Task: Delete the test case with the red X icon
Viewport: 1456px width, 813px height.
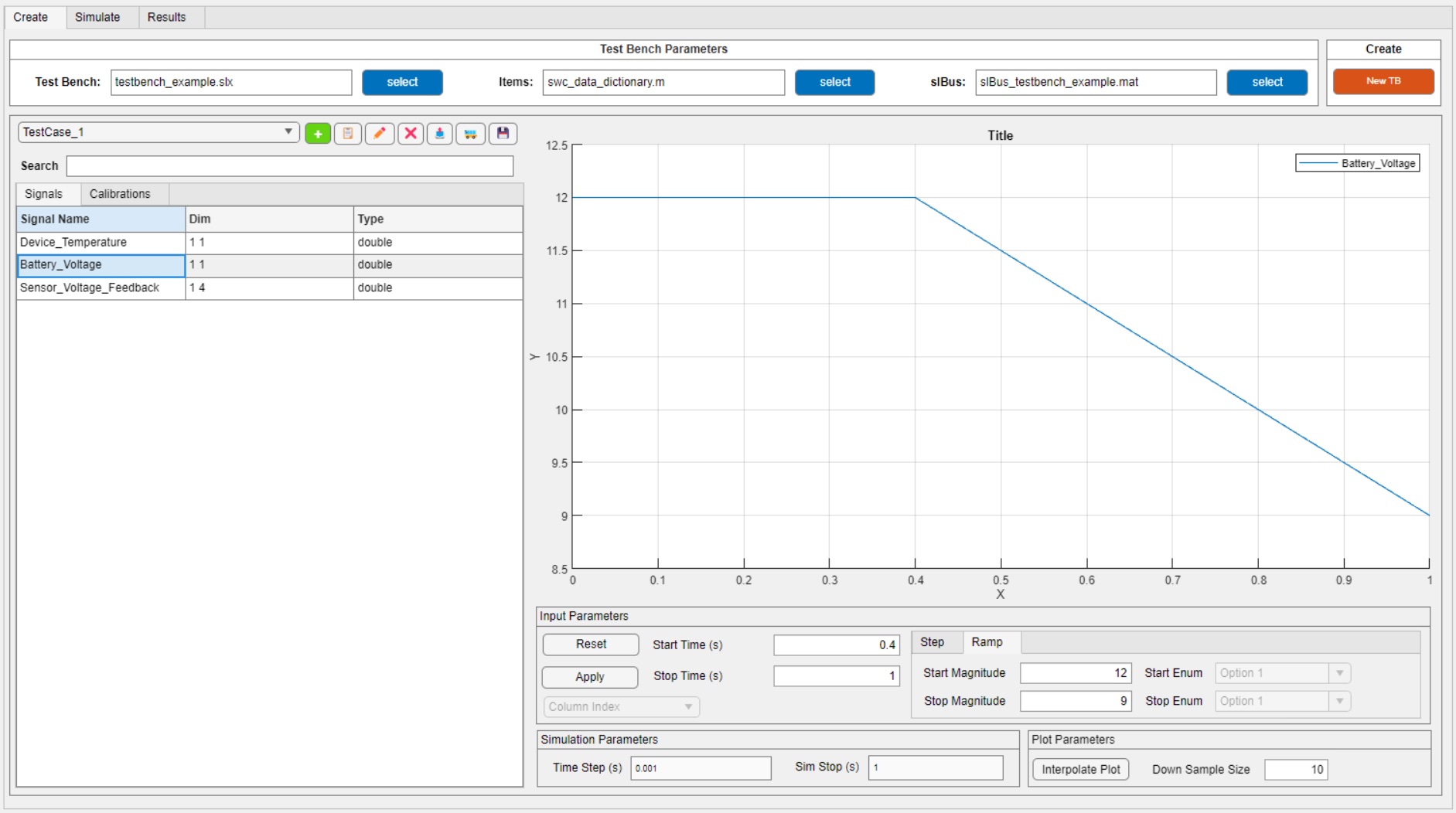Action: tap(411, 133)
